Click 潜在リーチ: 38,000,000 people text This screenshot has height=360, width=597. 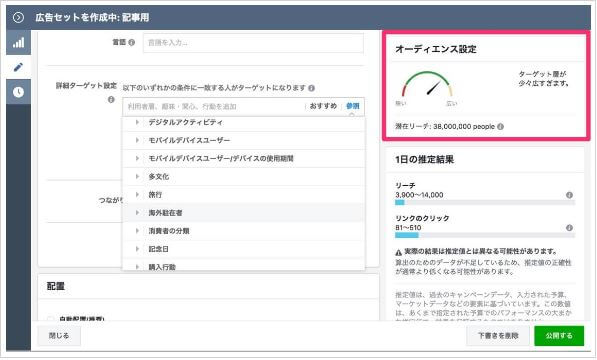tap(445, 126)
